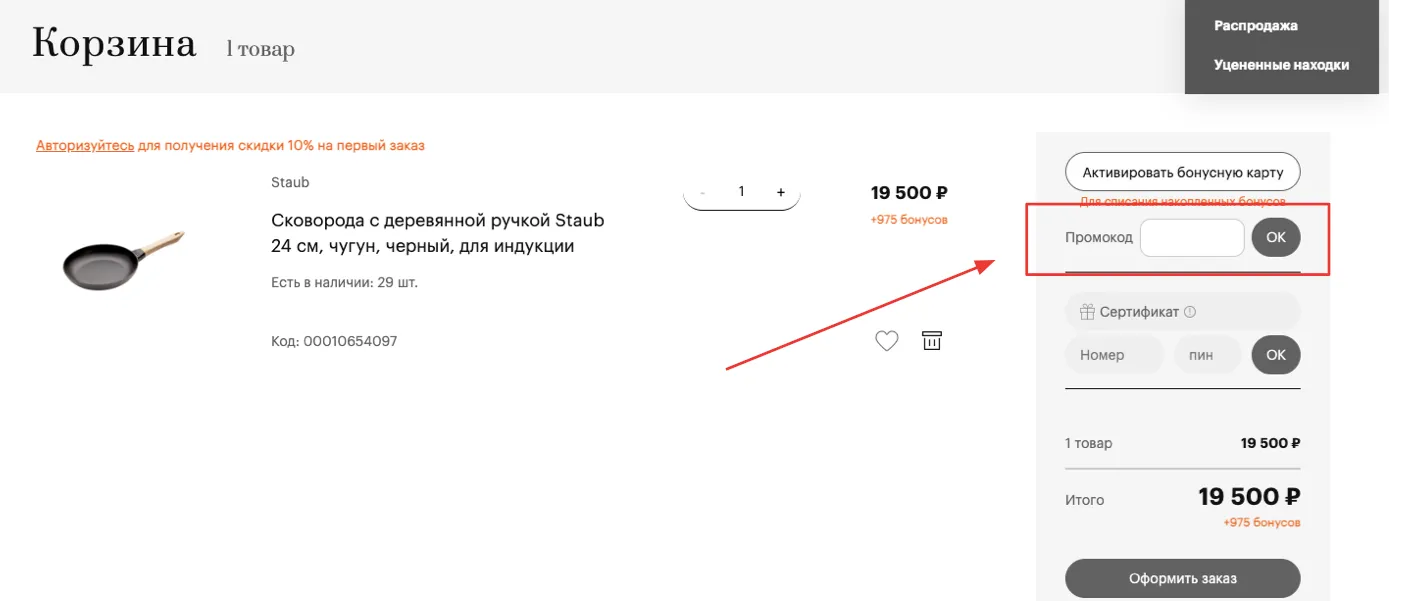Select Уцененные находки menu item

(x=1281, y=65)
